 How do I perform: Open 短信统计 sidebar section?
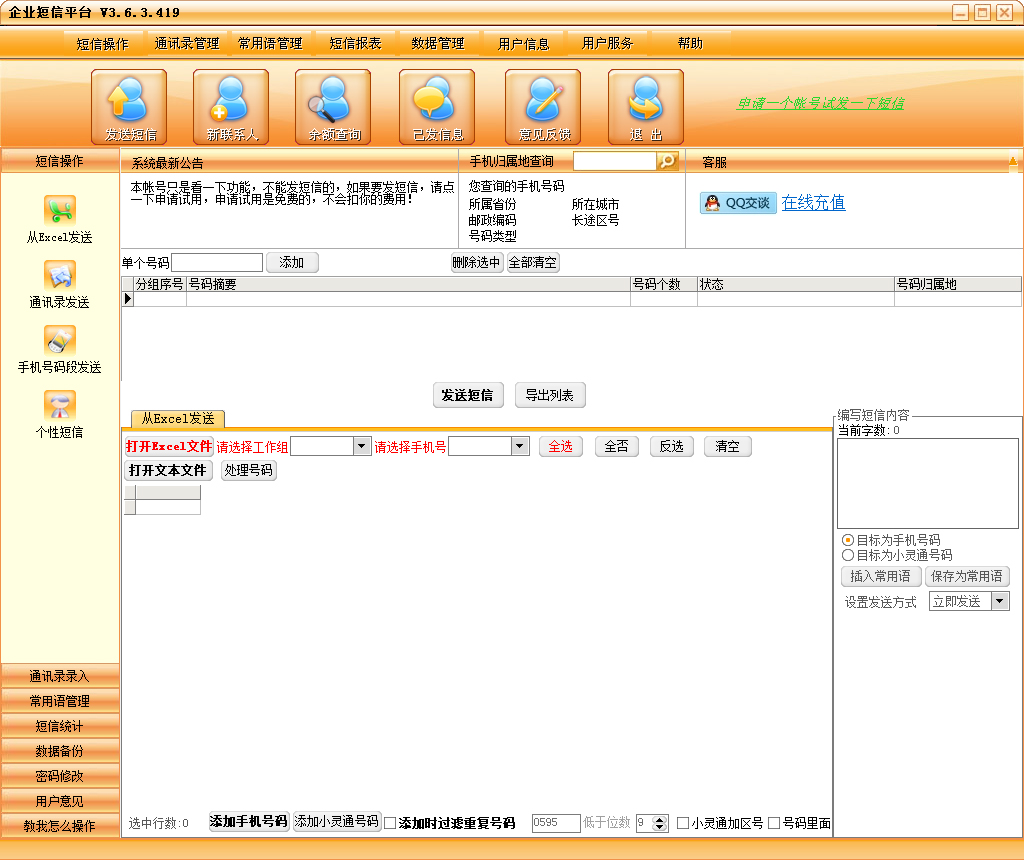click(60, 725)
